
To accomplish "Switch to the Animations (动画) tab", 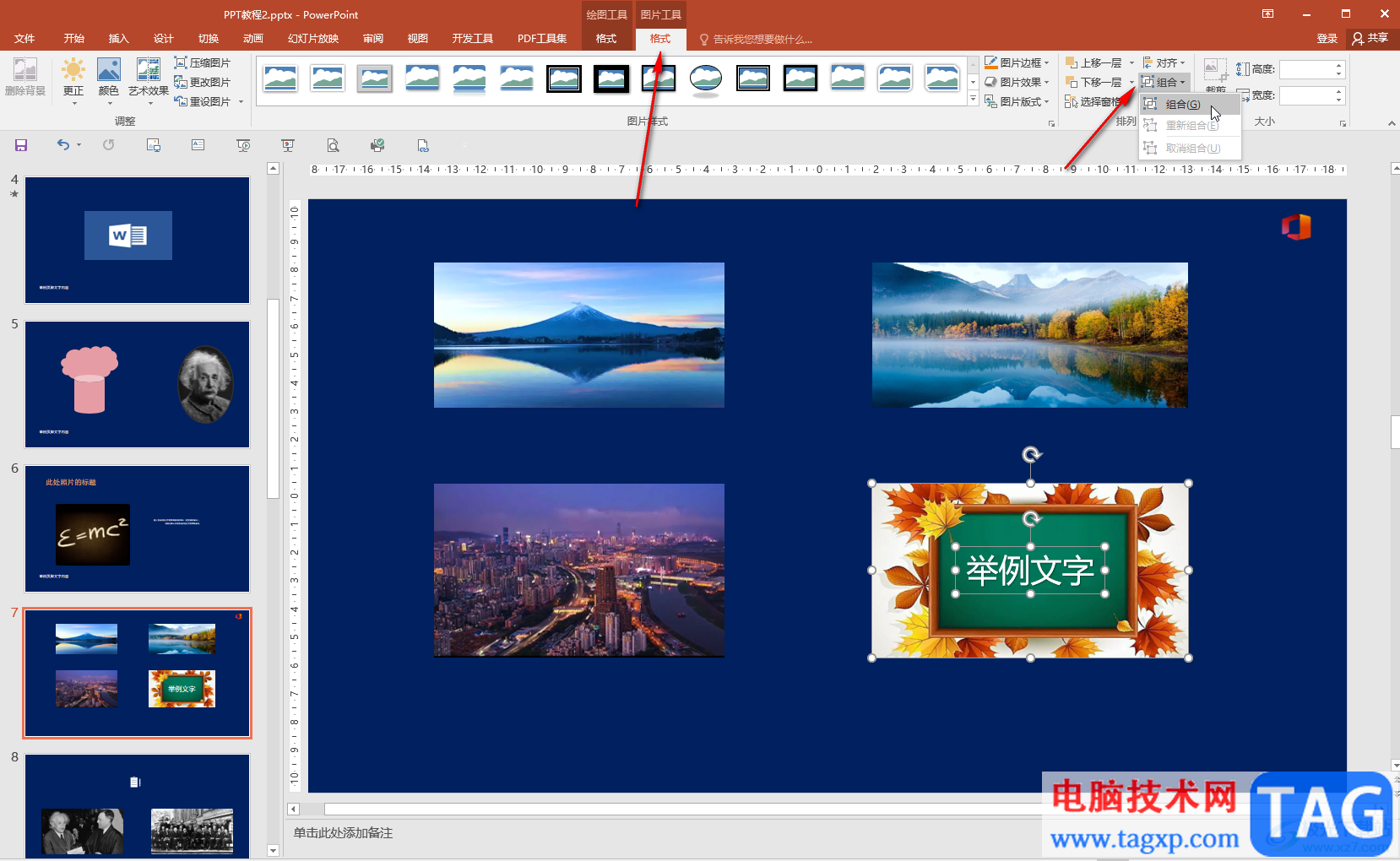I will pos(252,39).
